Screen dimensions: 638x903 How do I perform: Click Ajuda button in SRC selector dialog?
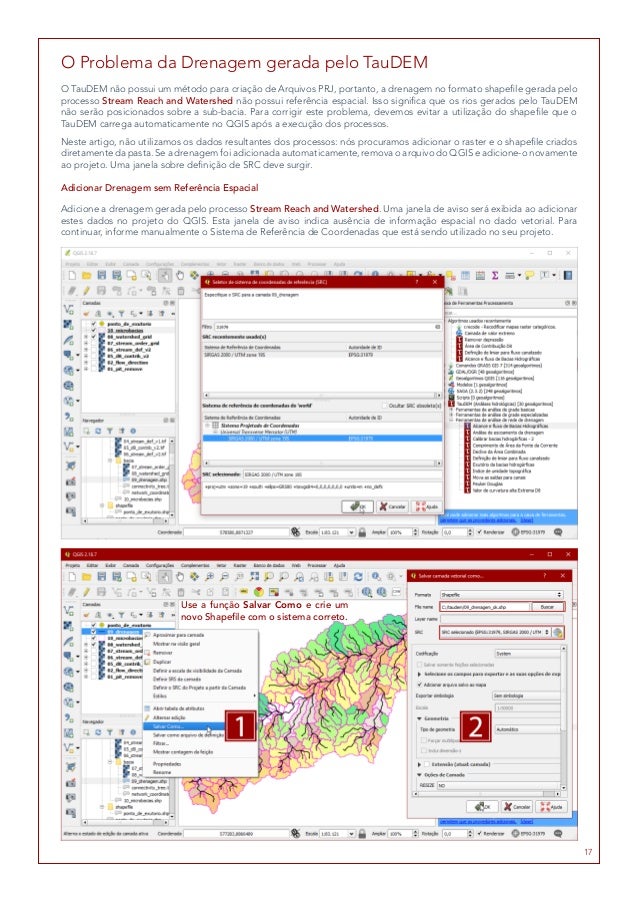(428, 507)
